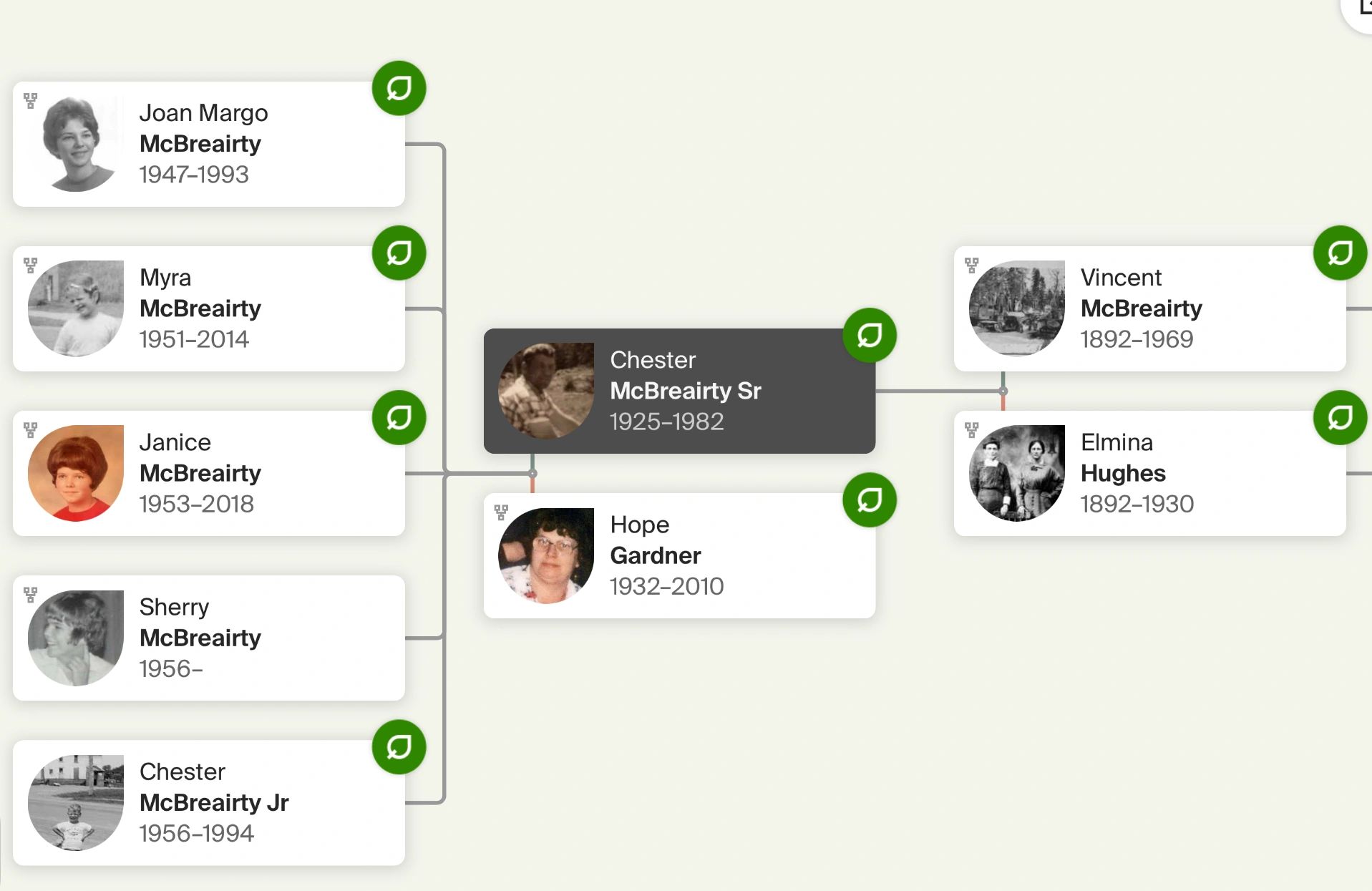Screen dimensions: 1372x891
Task: Open the leaf hint on Janice McBreairty
Action: tap(399, 418)
